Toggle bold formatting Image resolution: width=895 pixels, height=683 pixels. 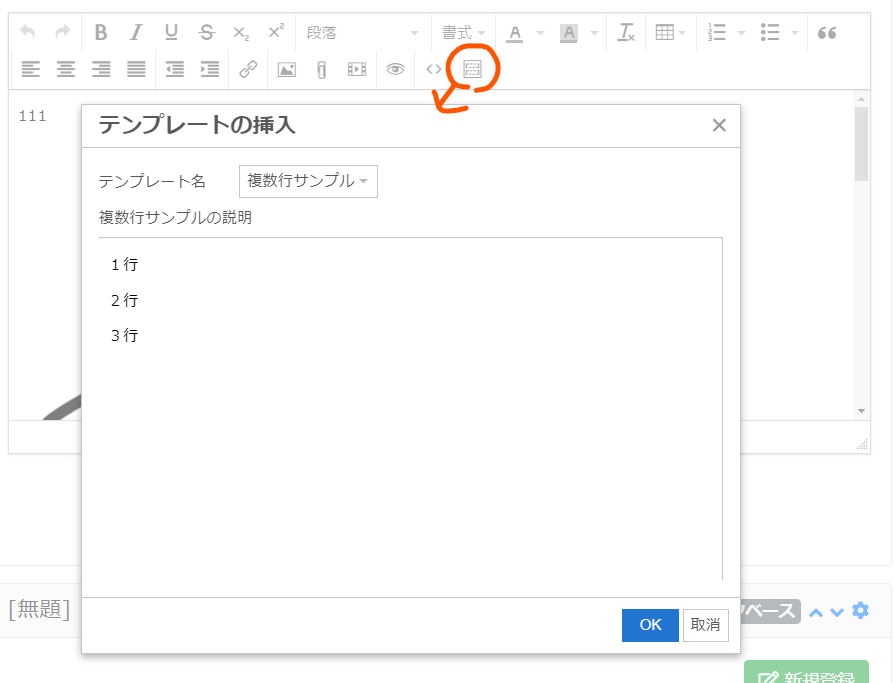pyautogui.click(x=100, y=32)
